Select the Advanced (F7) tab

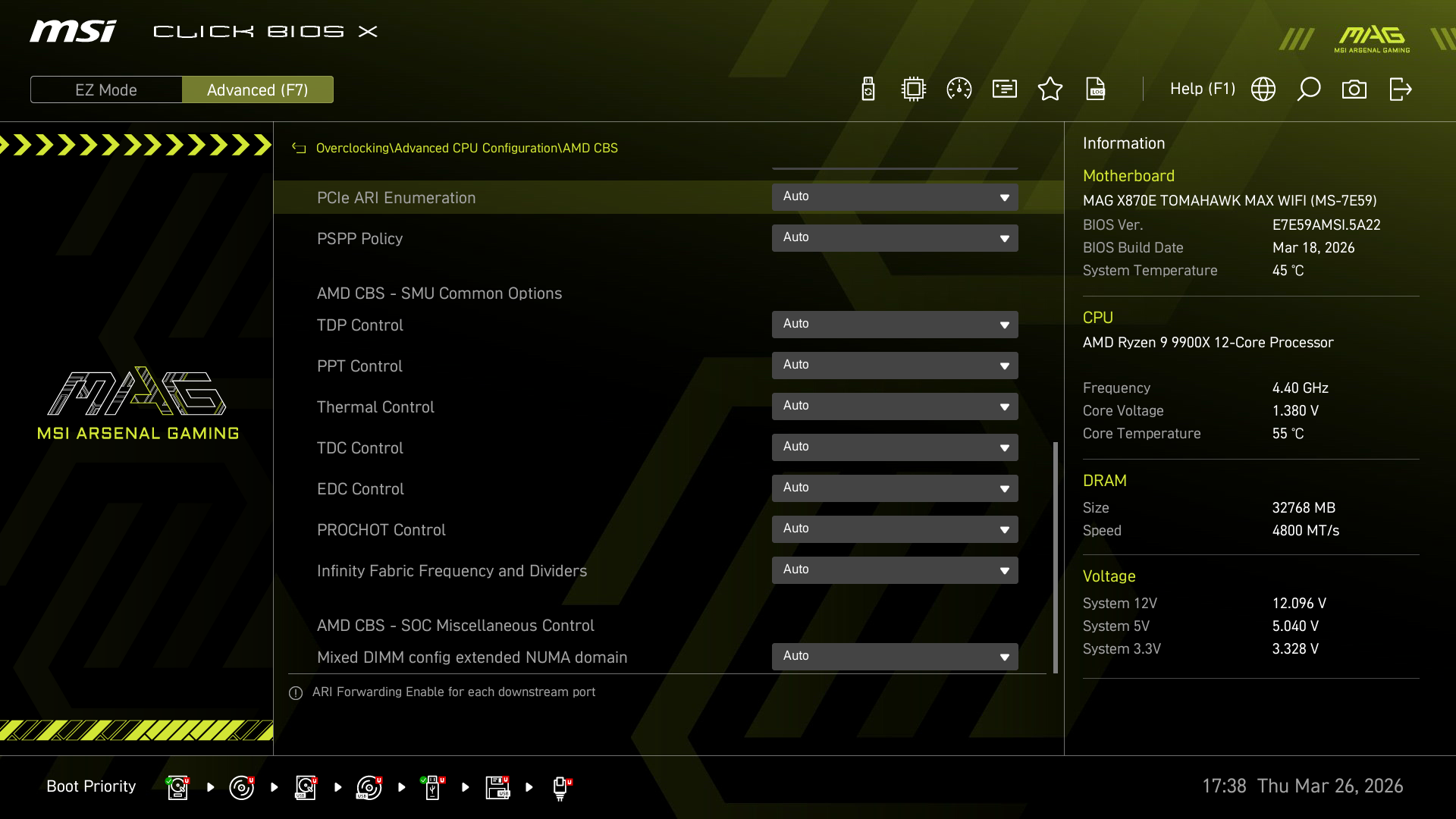[x=258, y=89]
